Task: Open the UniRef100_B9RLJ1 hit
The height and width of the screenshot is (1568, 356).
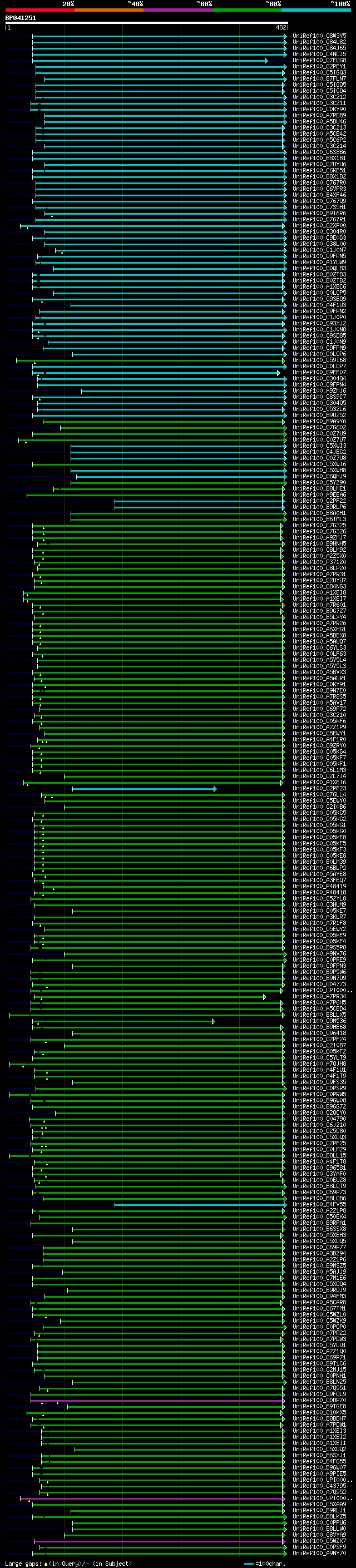Action: click(319, 1510)
